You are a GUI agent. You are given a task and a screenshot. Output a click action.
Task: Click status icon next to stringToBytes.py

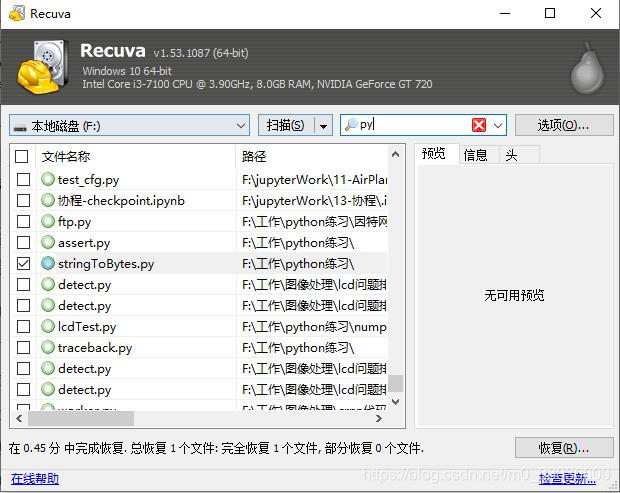(x=48, y=264)
